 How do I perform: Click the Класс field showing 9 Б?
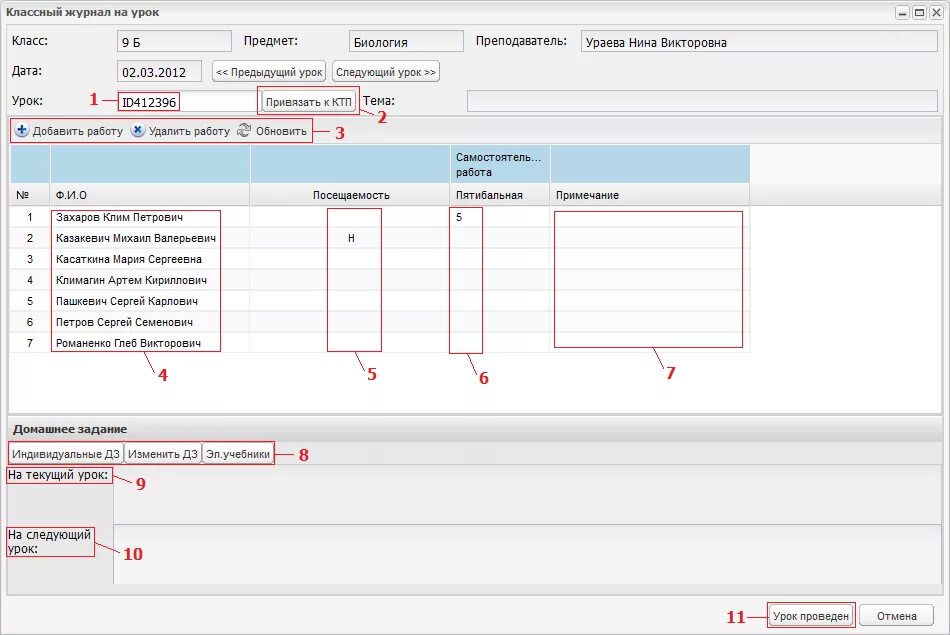click(174, 42)
